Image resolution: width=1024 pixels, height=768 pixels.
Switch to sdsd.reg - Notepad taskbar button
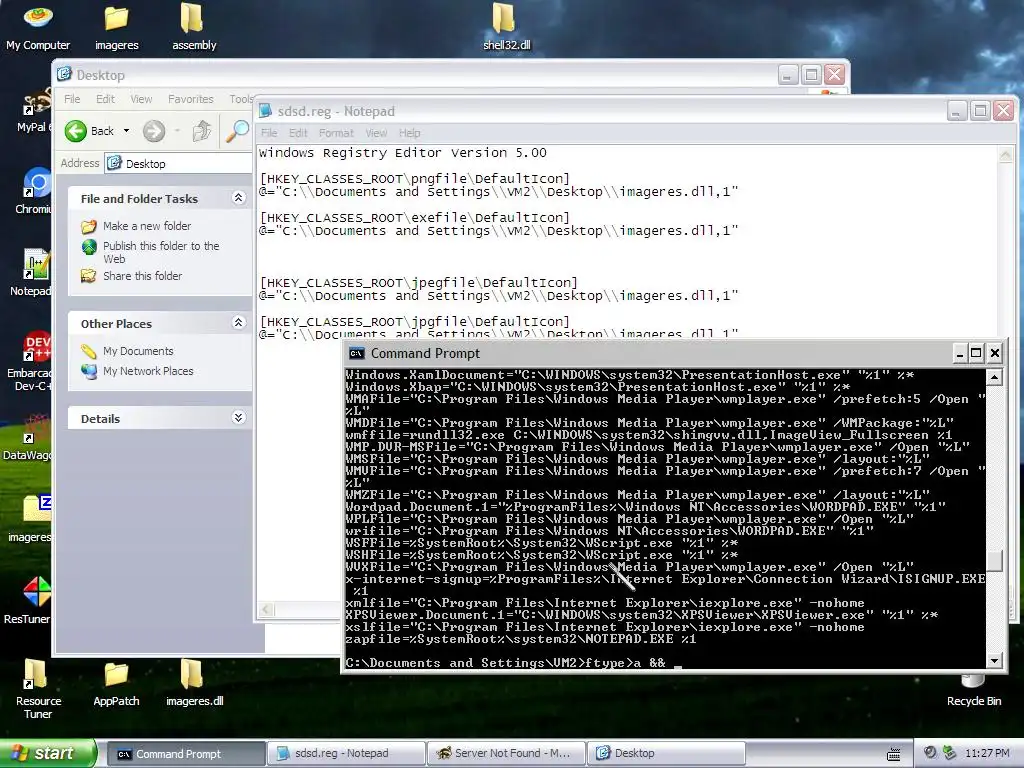[346, 754]
